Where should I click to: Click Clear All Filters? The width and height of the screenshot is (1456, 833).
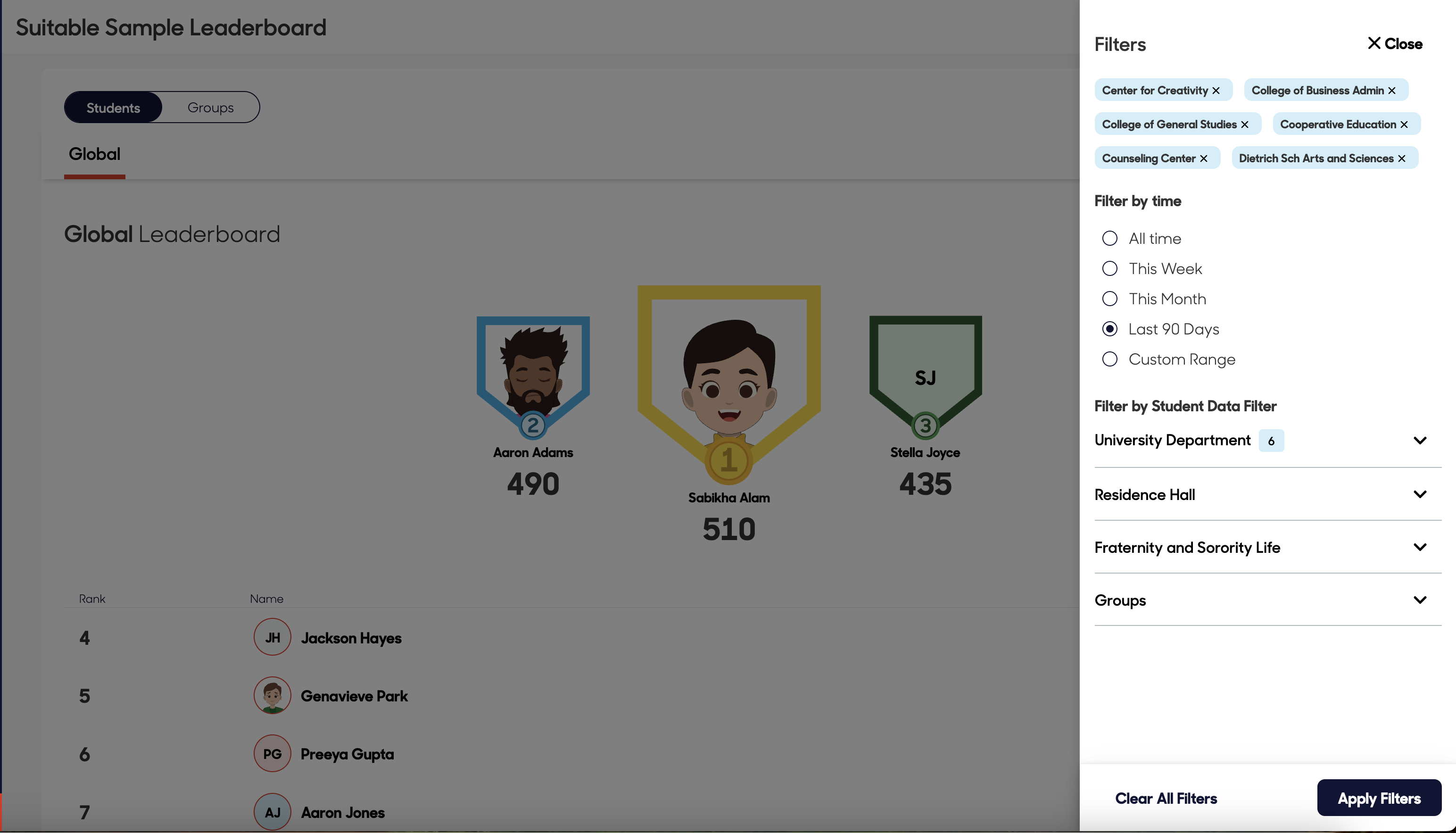click(x=1166, y=798)
